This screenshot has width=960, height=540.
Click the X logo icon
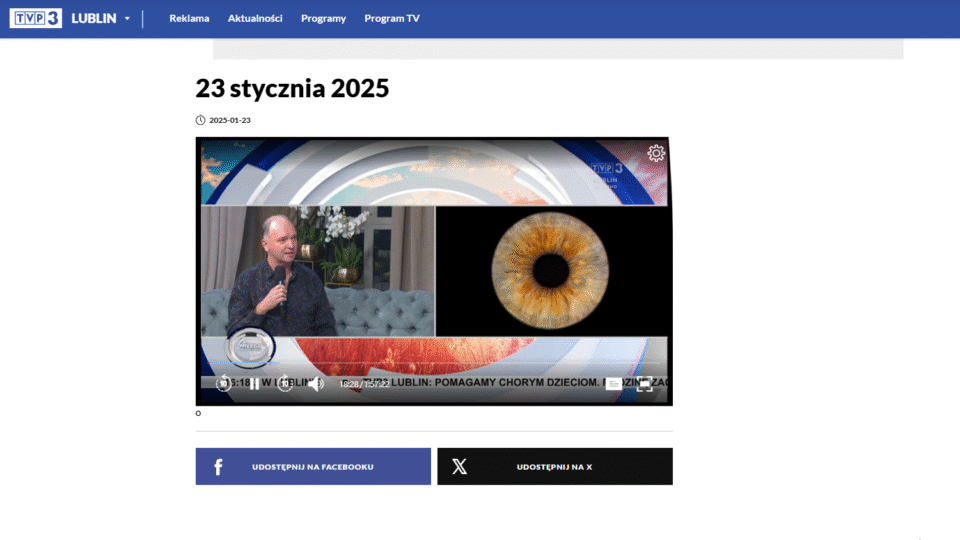(x=460, y=467)
